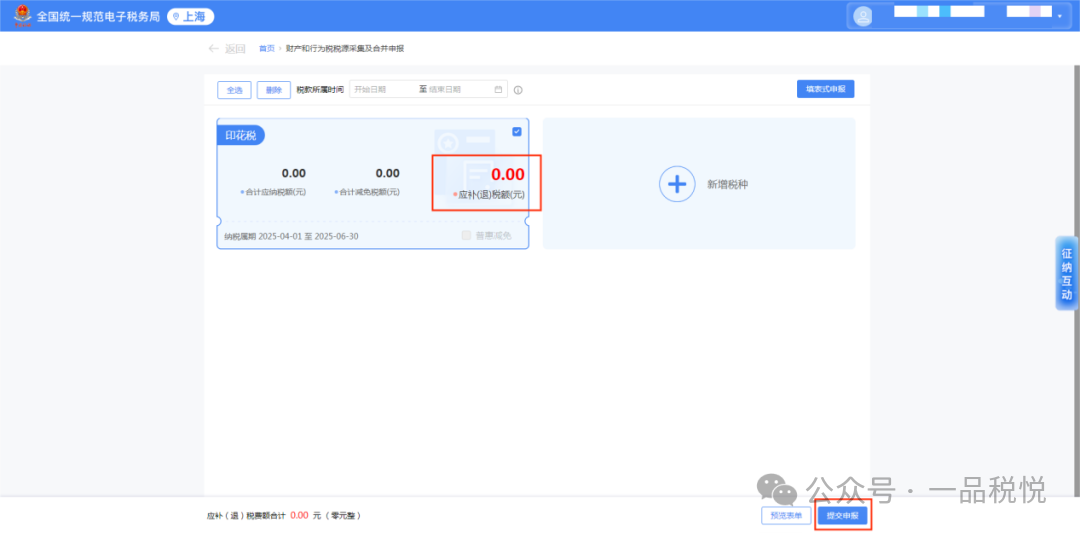Click the 预览表单 button
Screen dimensions: 1080x533
pos(785,516)
